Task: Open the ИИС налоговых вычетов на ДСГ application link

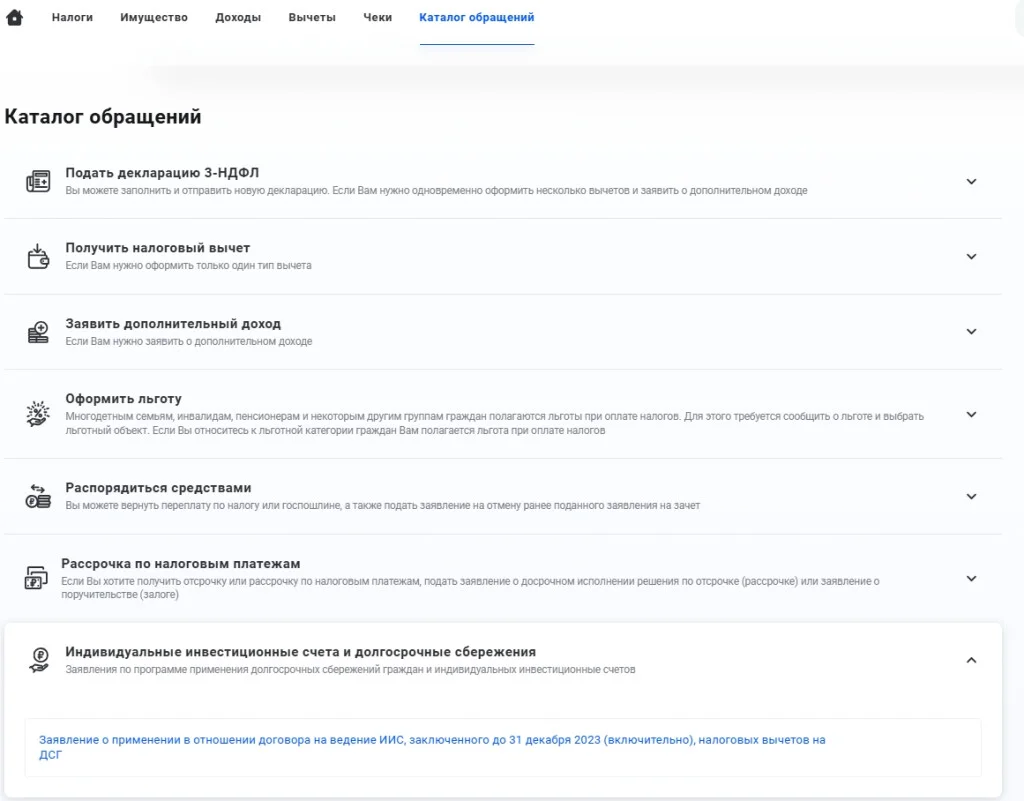Action: coord(432,747)
